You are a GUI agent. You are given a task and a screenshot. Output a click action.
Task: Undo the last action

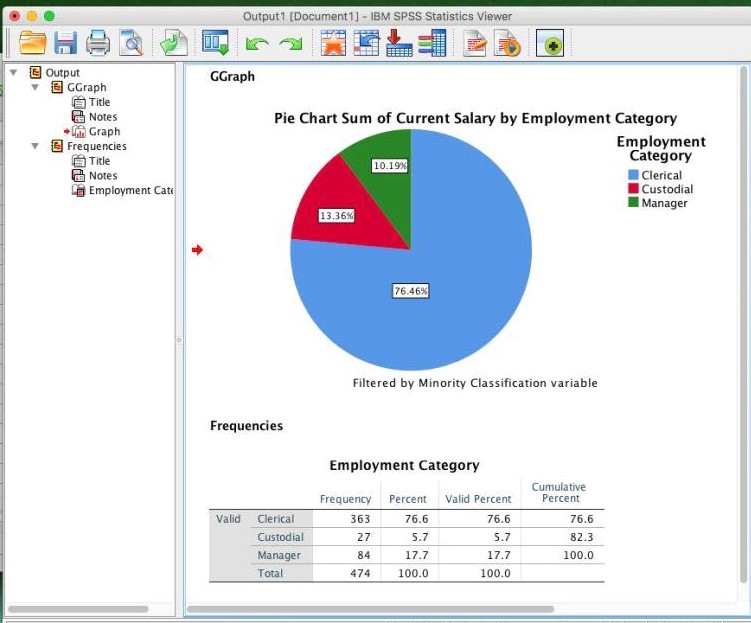click(x=258, y=44)
